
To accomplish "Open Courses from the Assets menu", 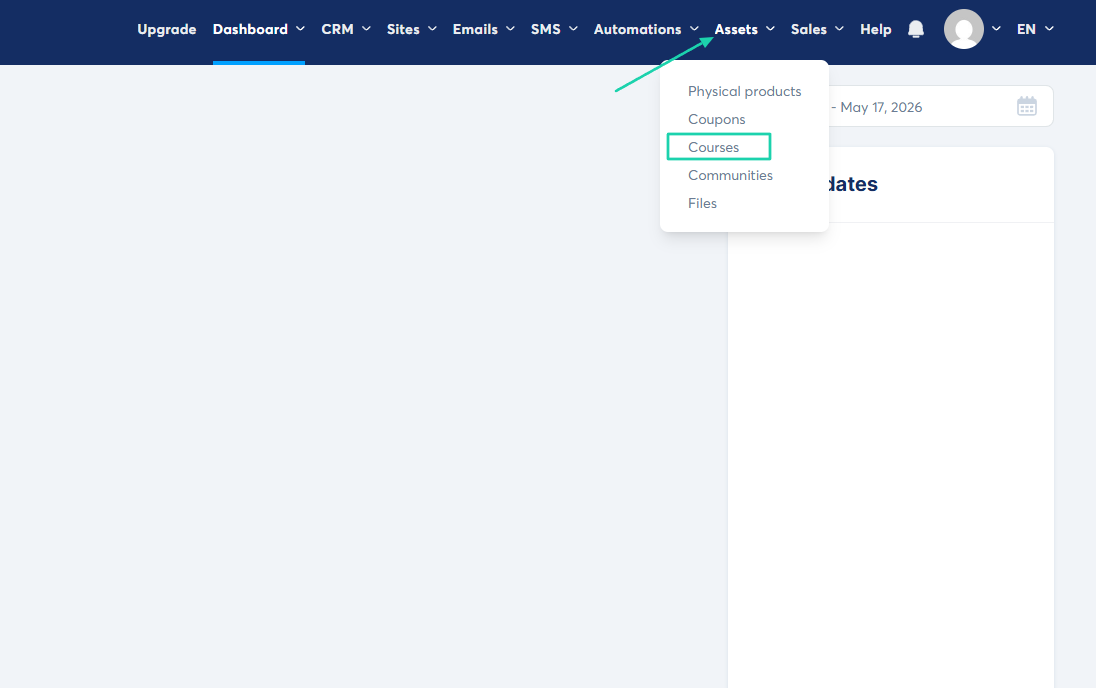I will coord(713,148).
